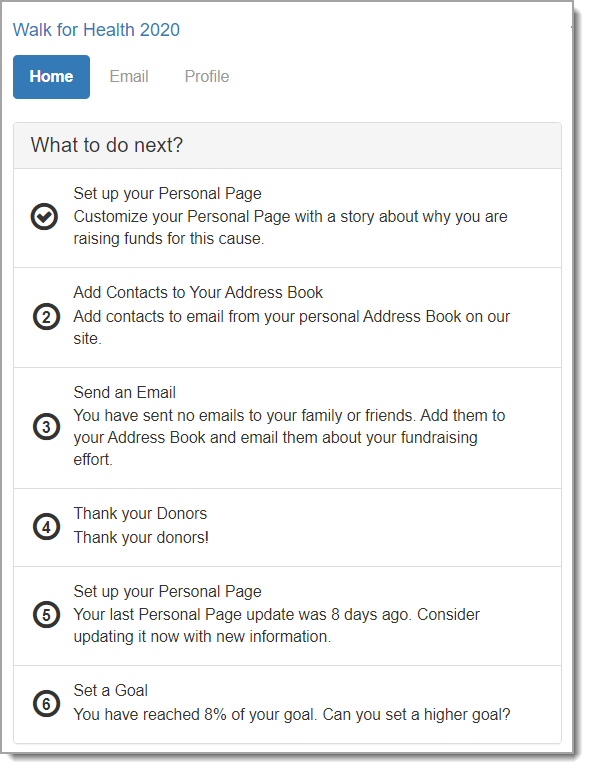Click the circled number 4 step icon
The height and width of the screenshot is (769, 589).
click(x=46, y=527)
